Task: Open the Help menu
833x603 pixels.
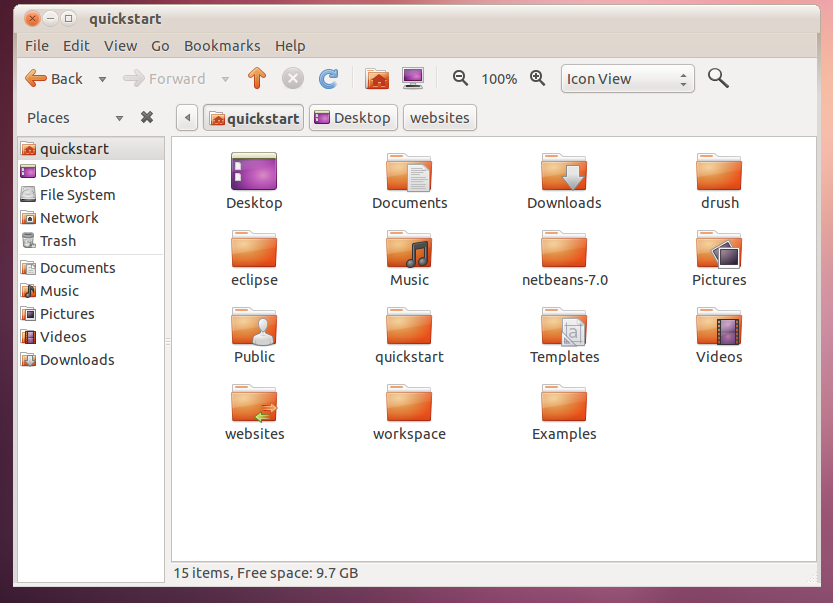Action: 290,46
